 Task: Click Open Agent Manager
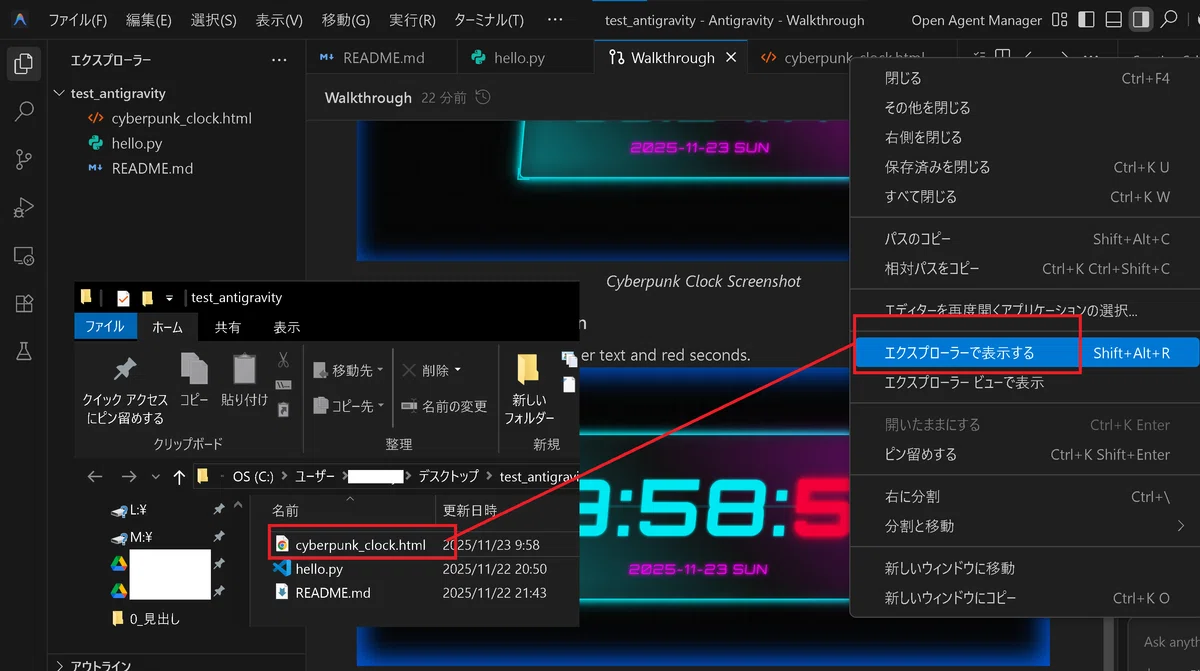click(976, 20)
